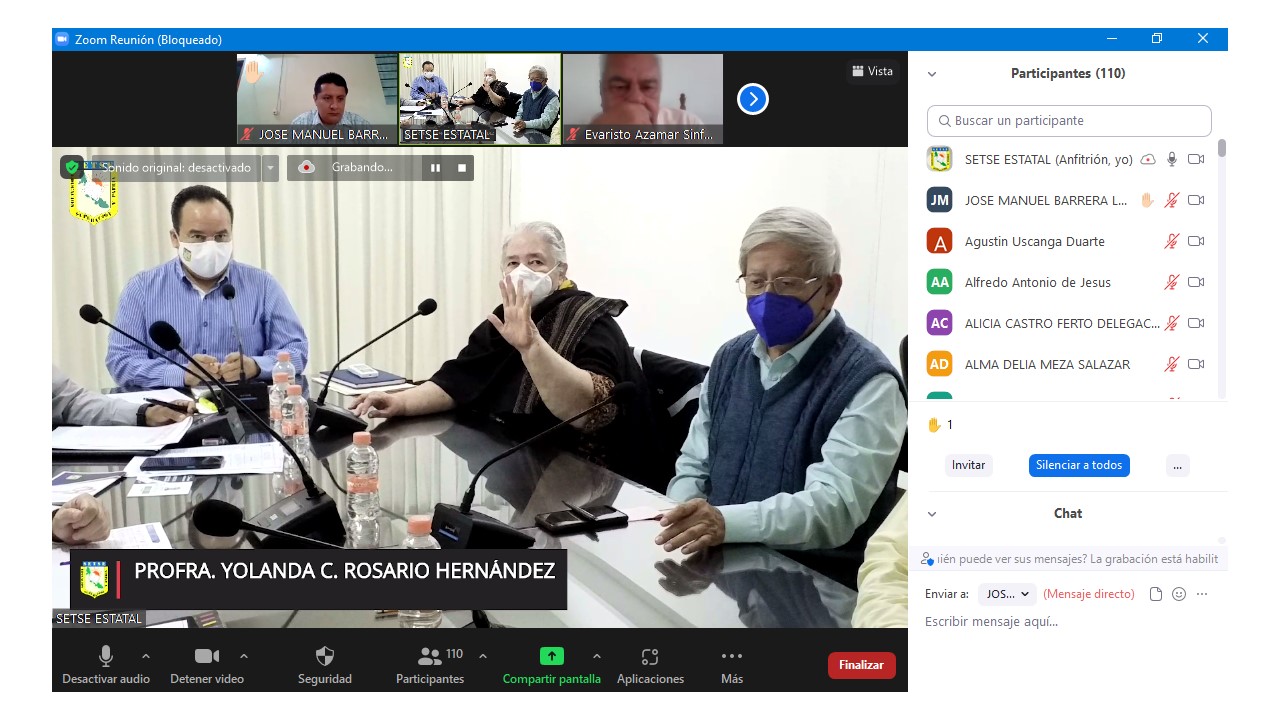This screenshot has width=1280, height=720.
Task: Open the Enviar a recipient dropdown
Action: (x=1007, y=594)
